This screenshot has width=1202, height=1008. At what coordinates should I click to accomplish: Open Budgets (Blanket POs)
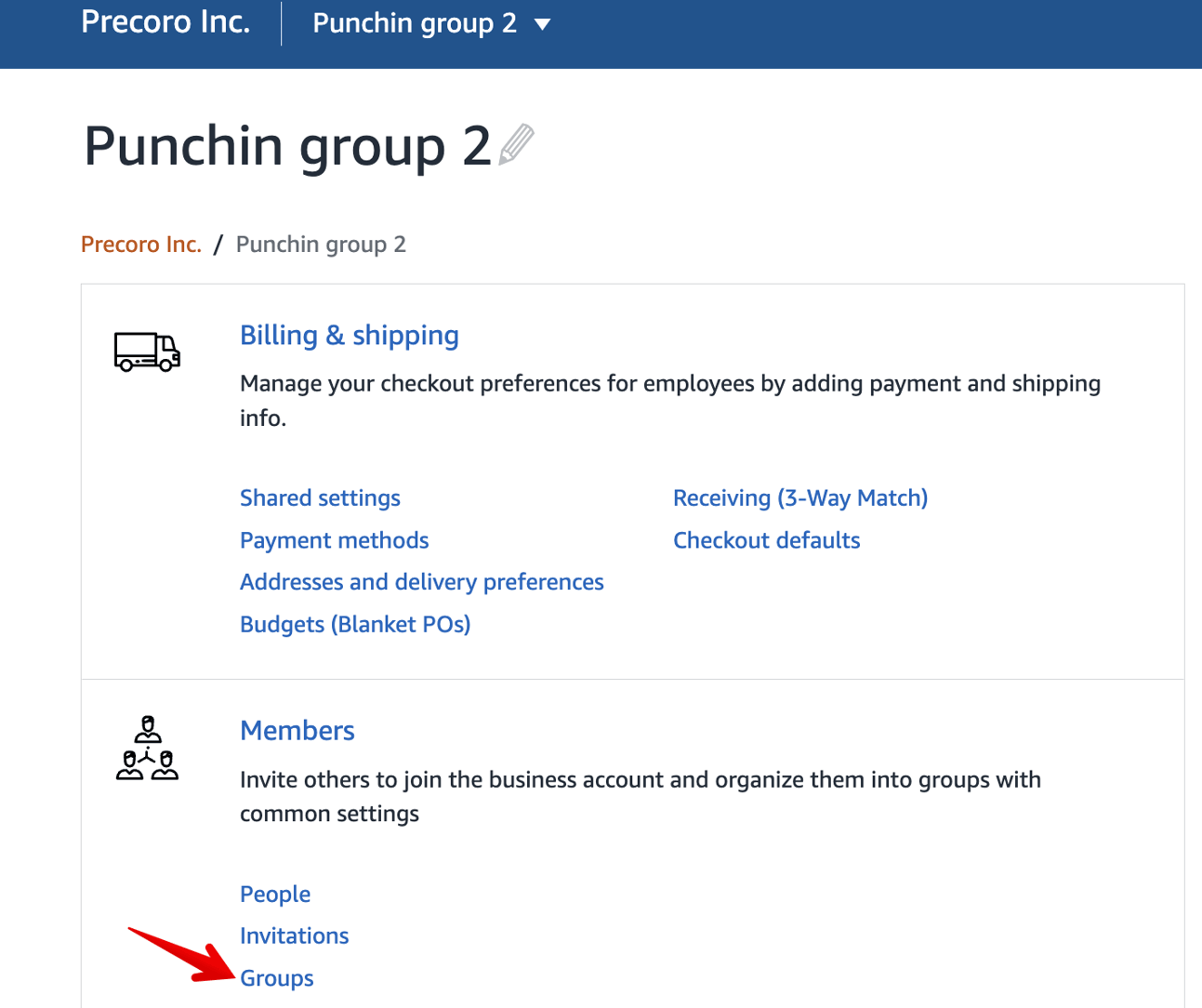355,624
